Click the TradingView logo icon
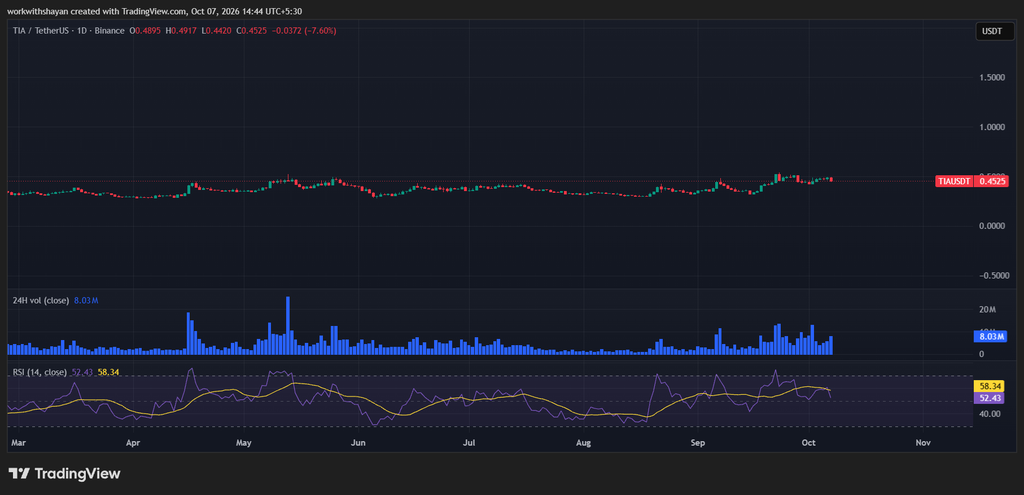Viewport: 1024px width, 495px height. (18, 473)
